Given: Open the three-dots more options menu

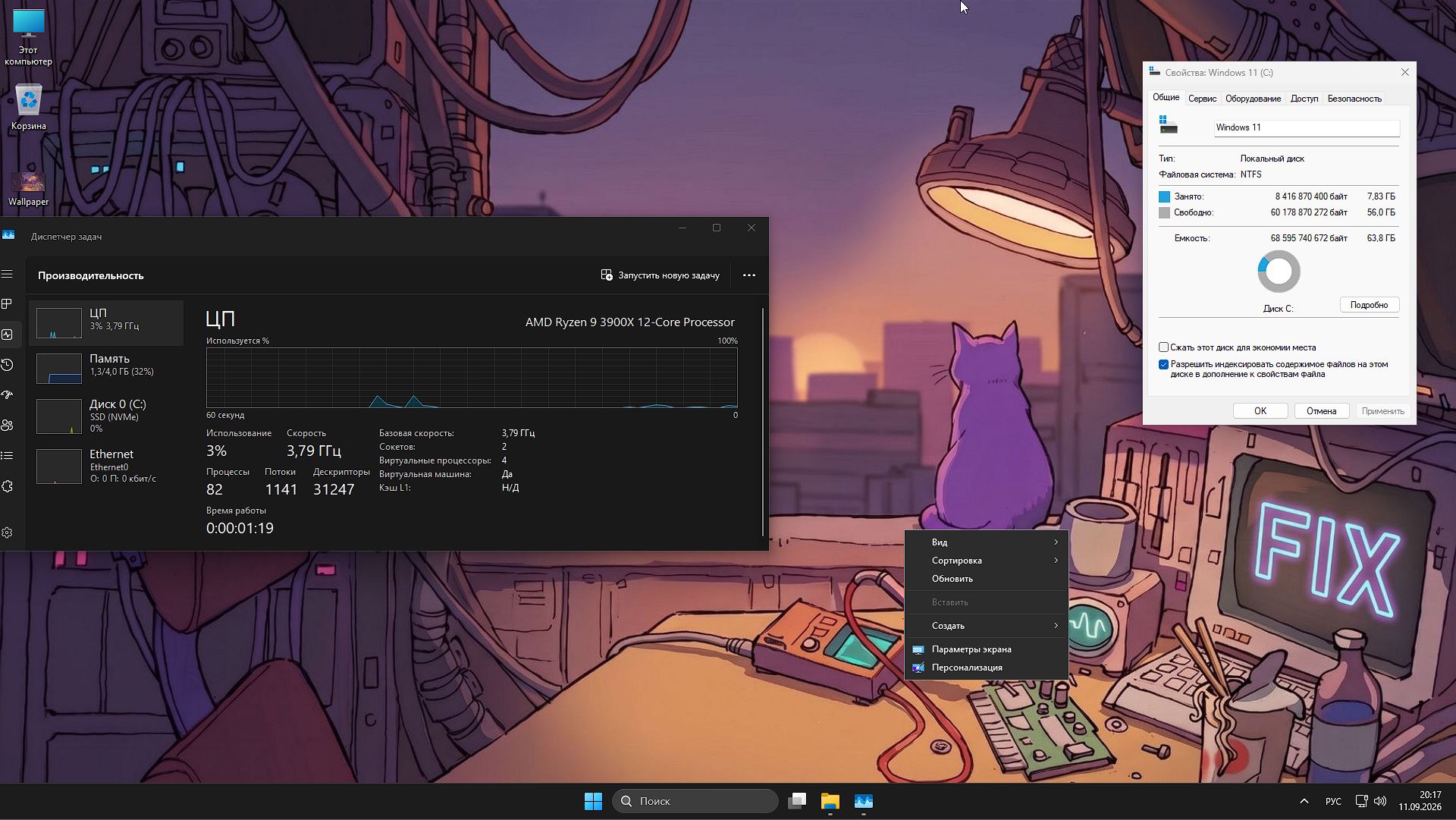Looking at the screenshot, I should tap(749, 275).
